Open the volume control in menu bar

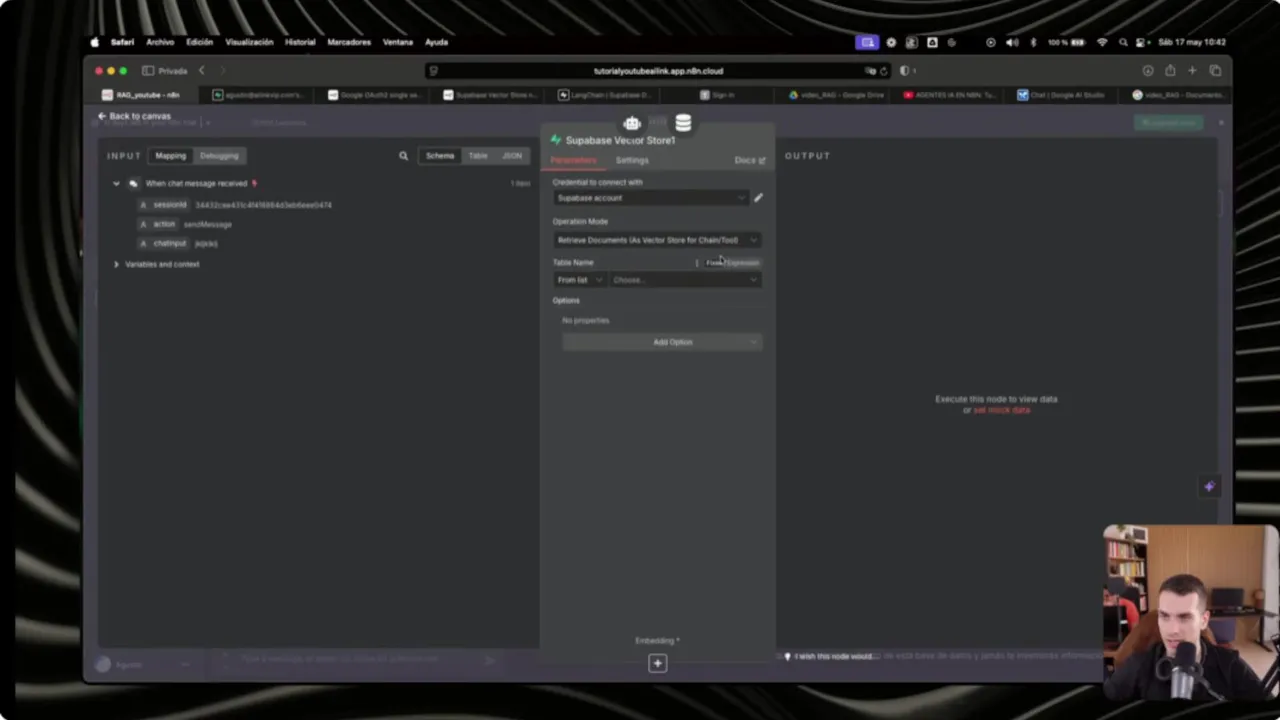[x=1012, y=42]
